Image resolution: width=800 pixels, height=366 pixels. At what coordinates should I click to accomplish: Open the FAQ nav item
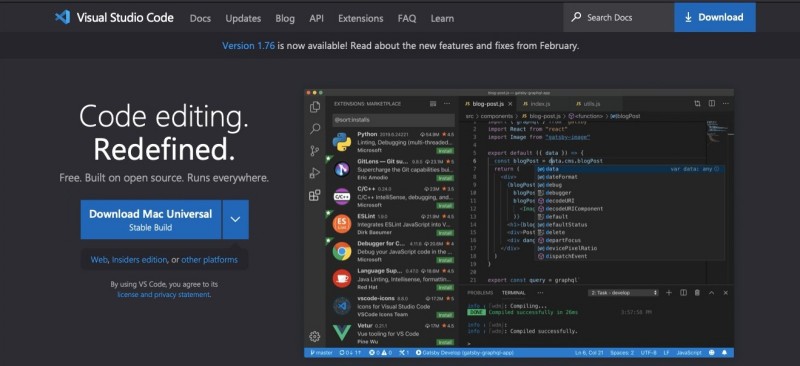[x=407, y=18]
